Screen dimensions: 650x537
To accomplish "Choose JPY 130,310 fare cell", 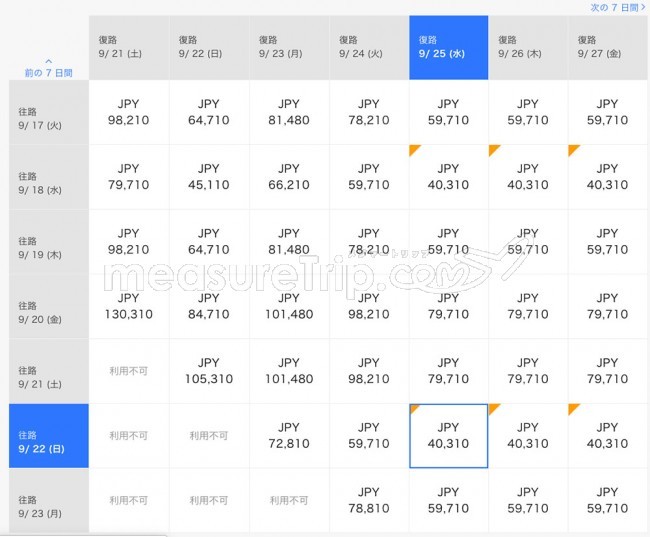I will (x=129, y=307).
